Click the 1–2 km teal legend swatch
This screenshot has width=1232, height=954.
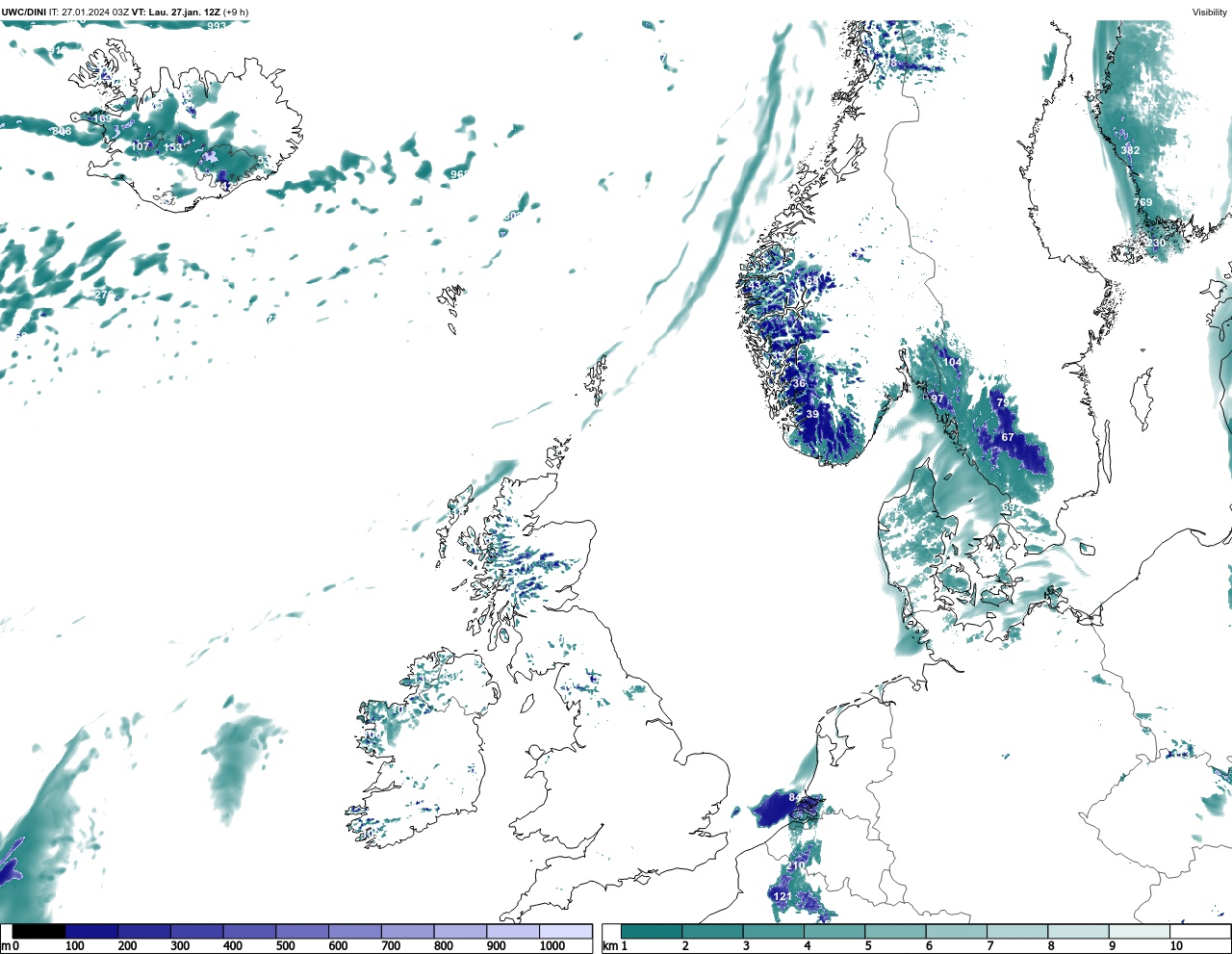[652, 932]
